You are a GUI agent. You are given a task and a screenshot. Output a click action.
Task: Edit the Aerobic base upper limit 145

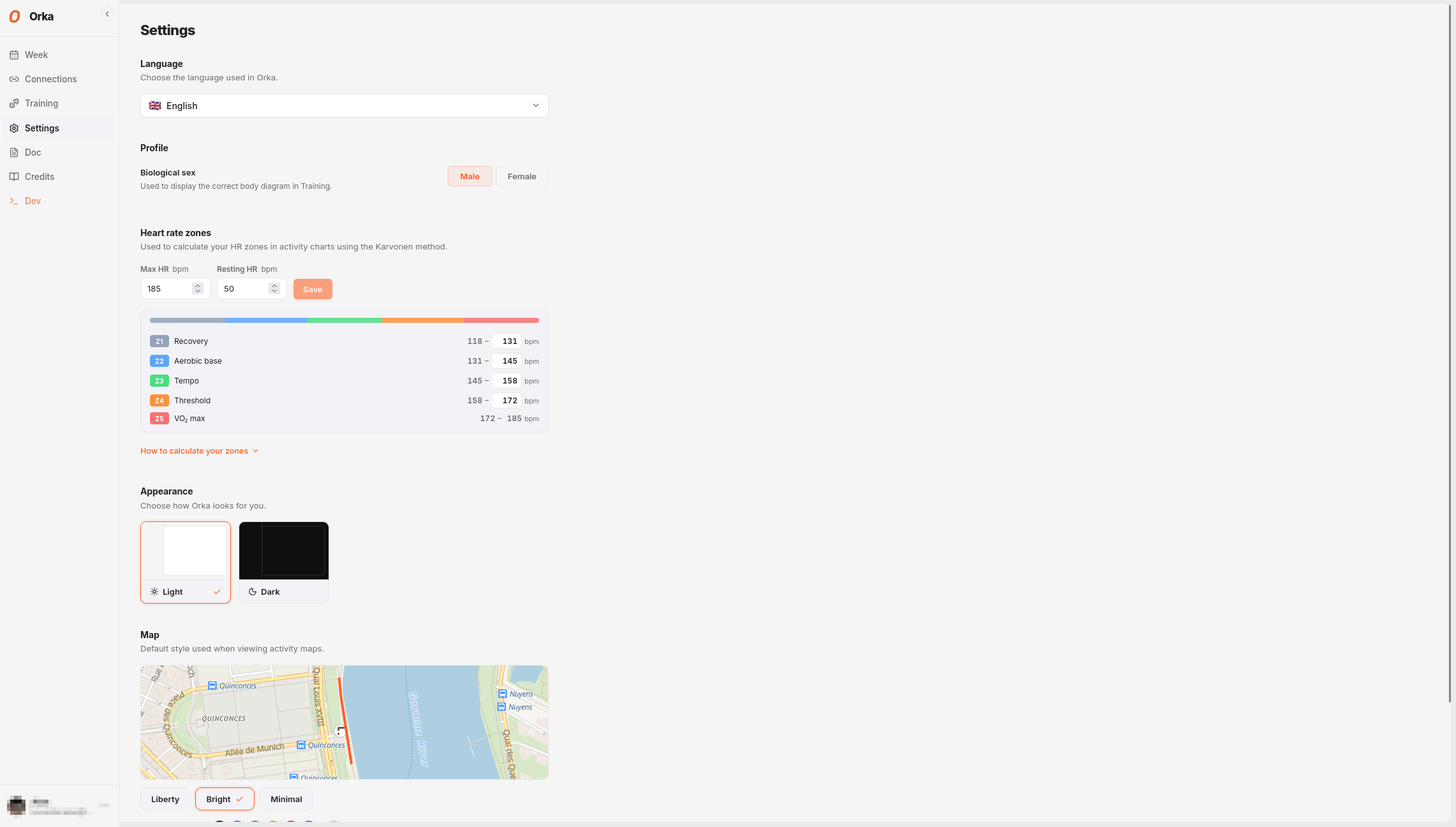click(x=507, y=361)
